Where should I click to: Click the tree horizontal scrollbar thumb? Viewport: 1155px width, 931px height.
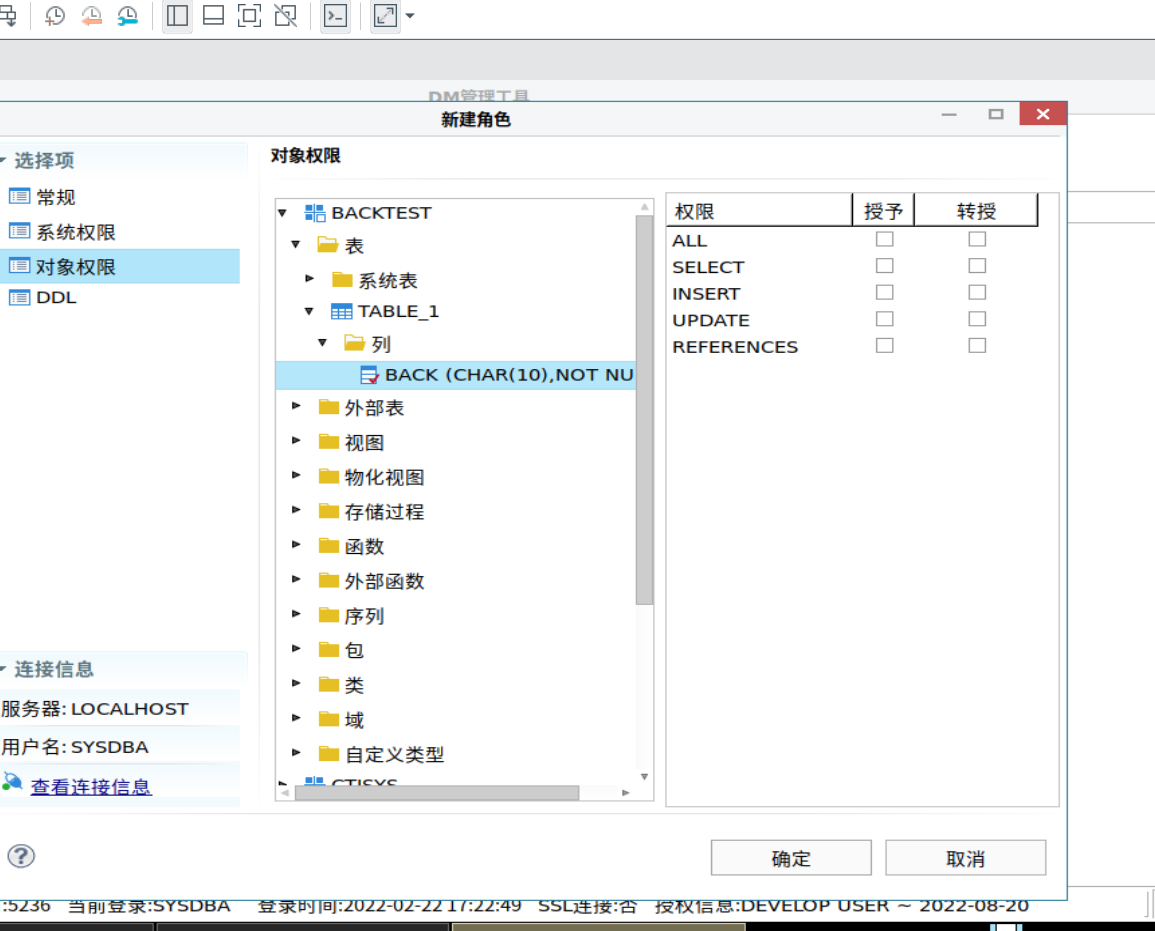(437, 793)
